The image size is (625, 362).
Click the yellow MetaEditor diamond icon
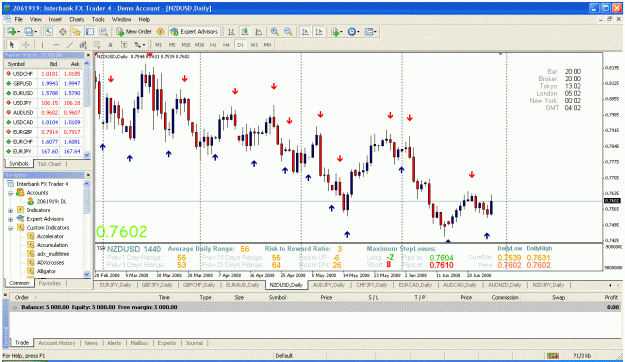160,31
